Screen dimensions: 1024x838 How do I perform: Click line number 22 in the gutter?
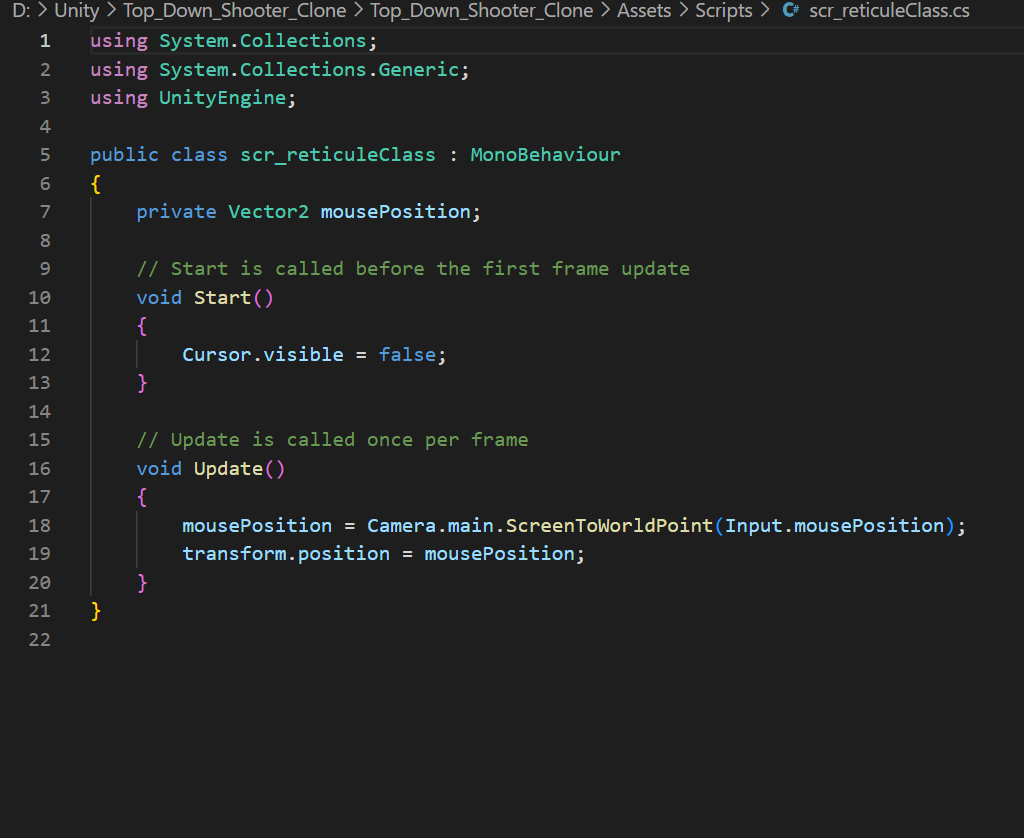point(40,640)
